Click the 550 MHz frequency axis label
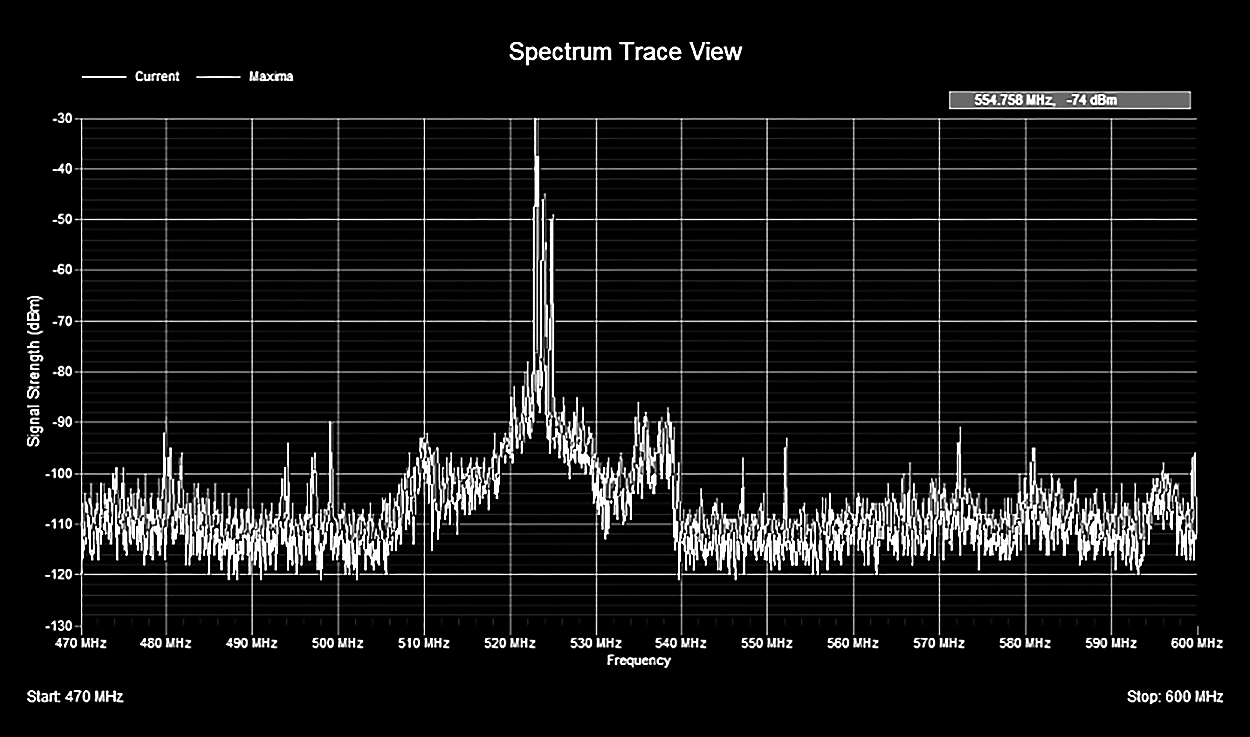This screenshot has width=1250, height=737. (767, 643)
